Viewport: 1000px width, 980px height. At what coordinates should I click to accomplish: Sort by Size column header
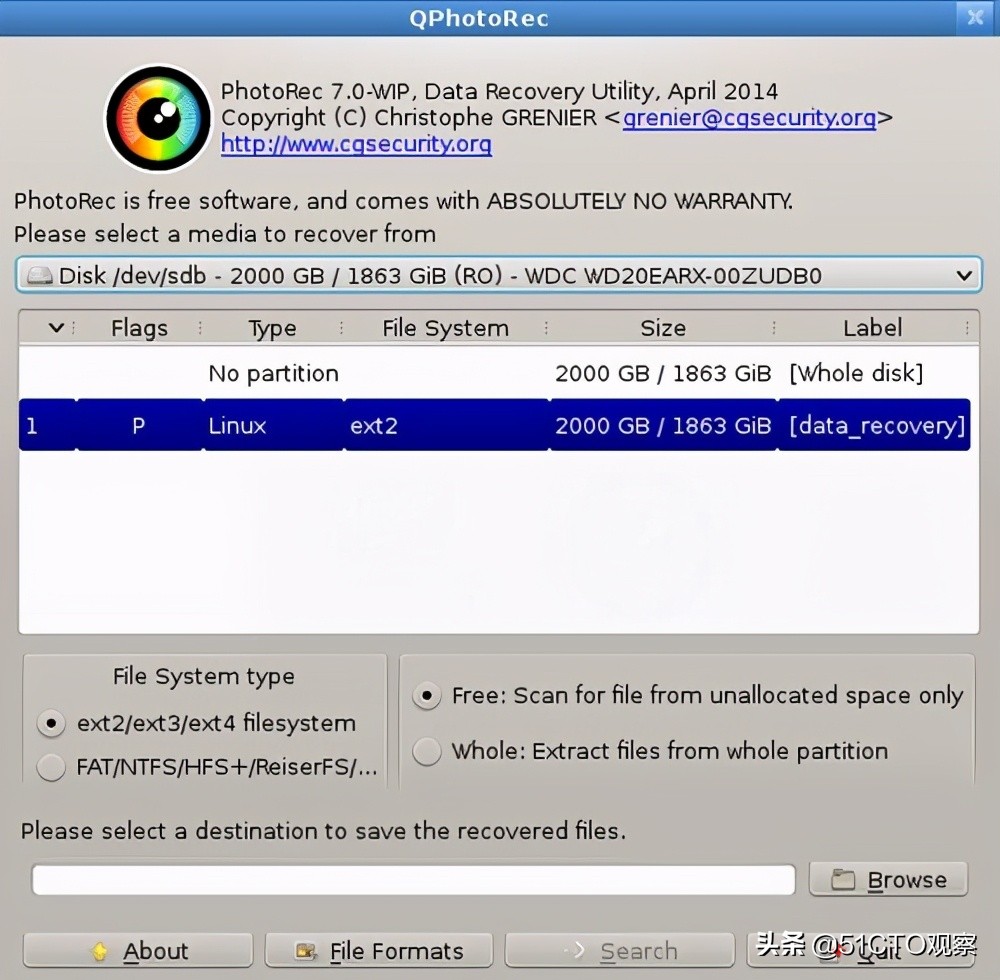[663, 328]
